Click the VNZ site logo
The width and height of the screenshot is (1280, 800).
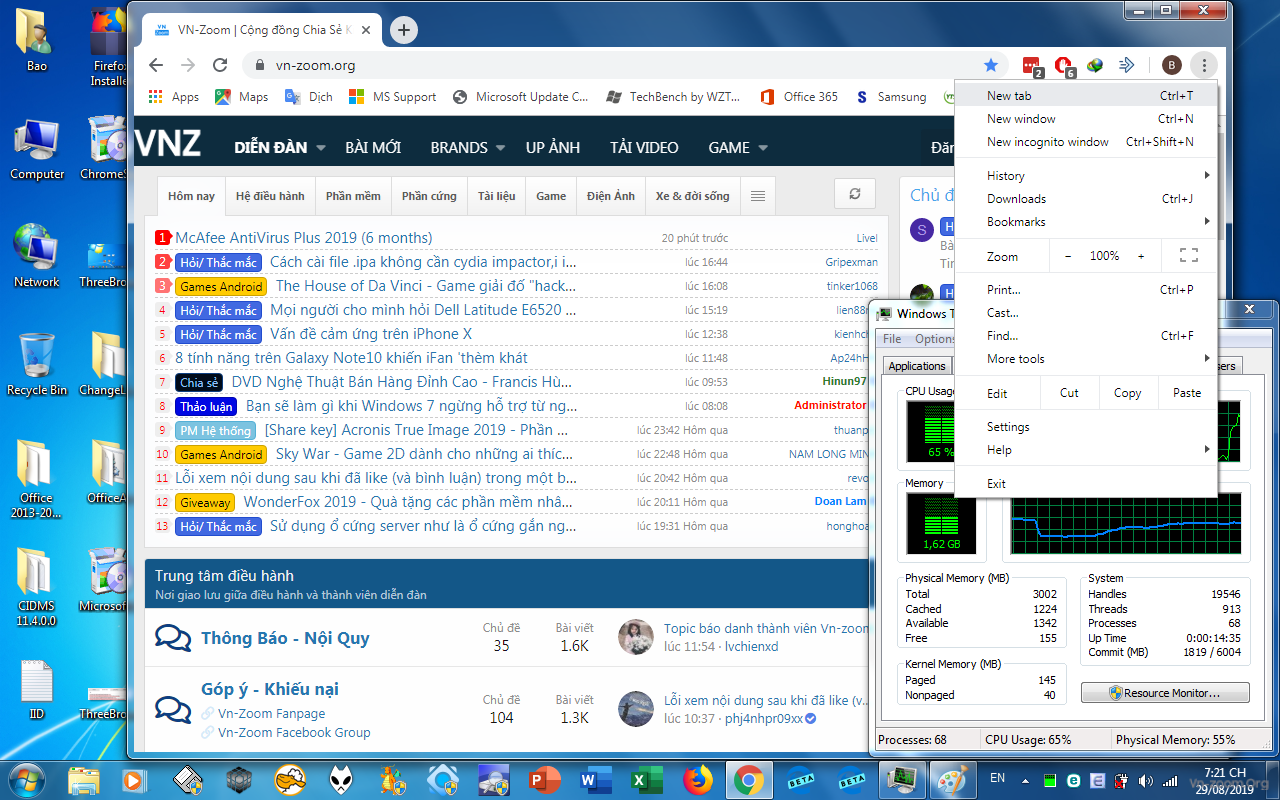[x=169, y=145]
